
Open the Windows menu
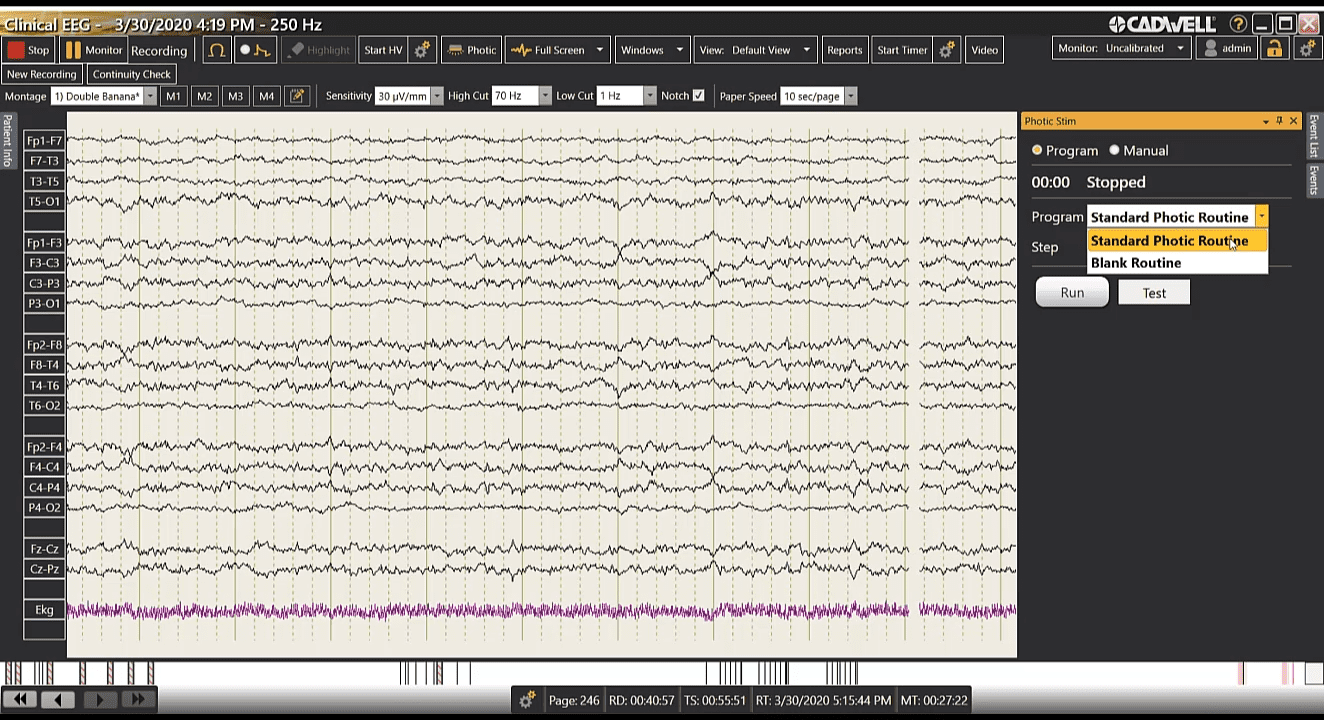[652, 49]
